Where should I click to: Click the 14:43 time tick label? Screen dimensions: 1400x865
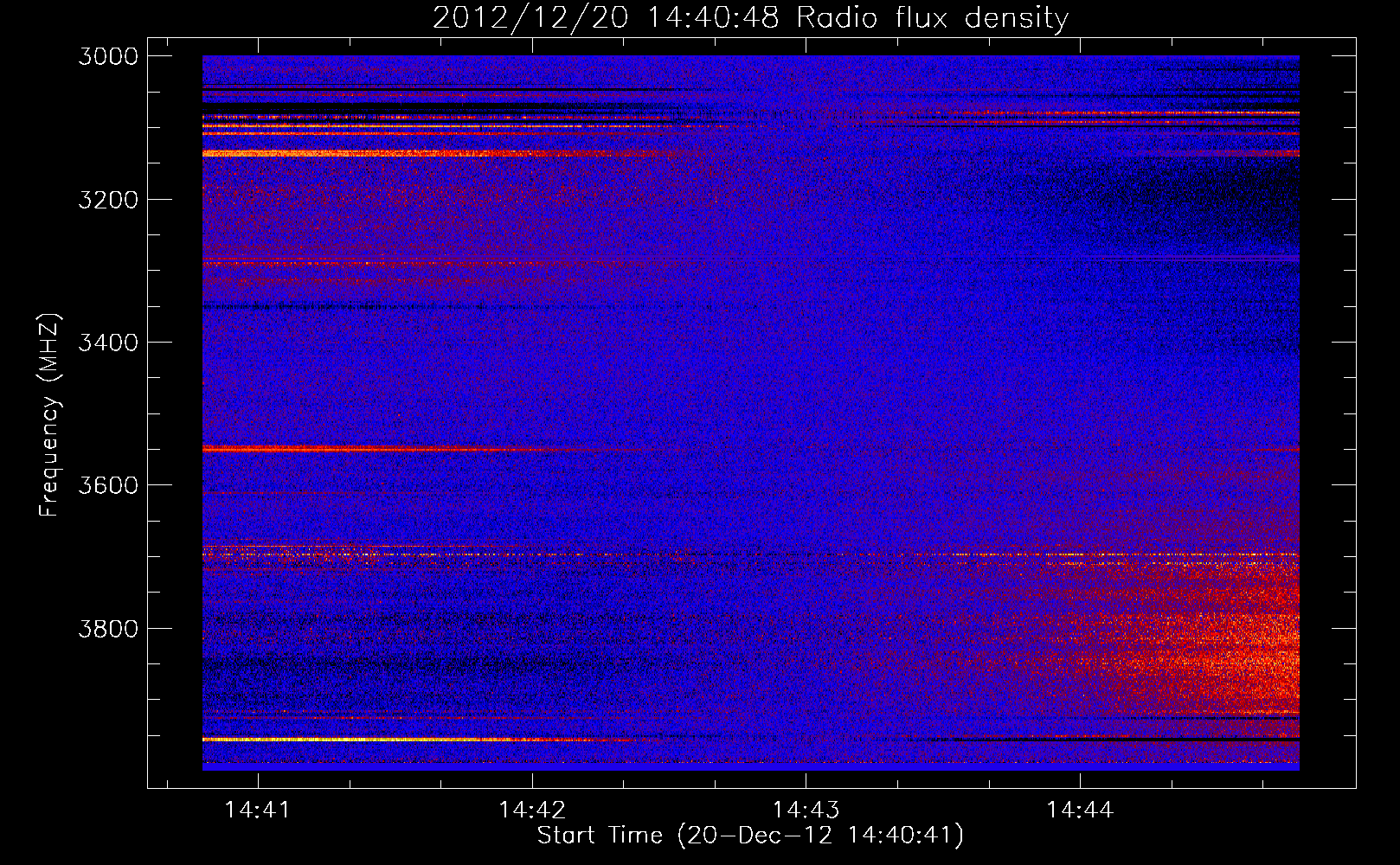click(806, 810)
